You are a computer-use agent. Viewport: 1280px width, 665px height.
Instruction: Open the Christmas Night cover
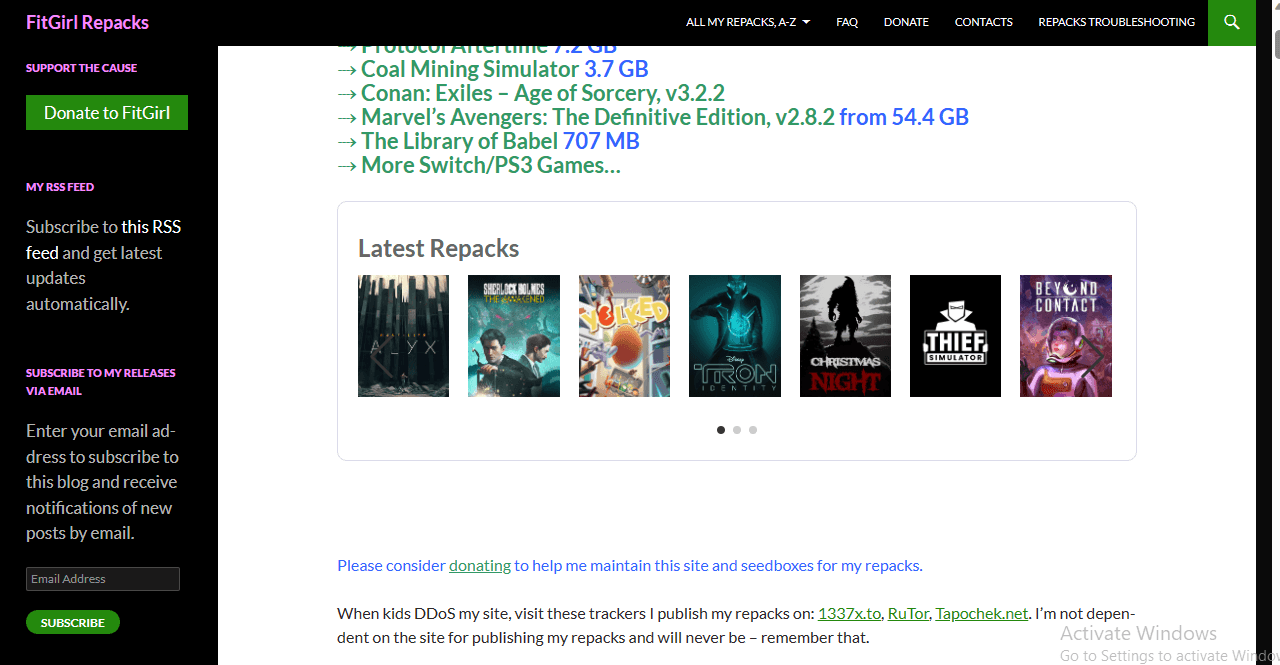tap(845, 336)
